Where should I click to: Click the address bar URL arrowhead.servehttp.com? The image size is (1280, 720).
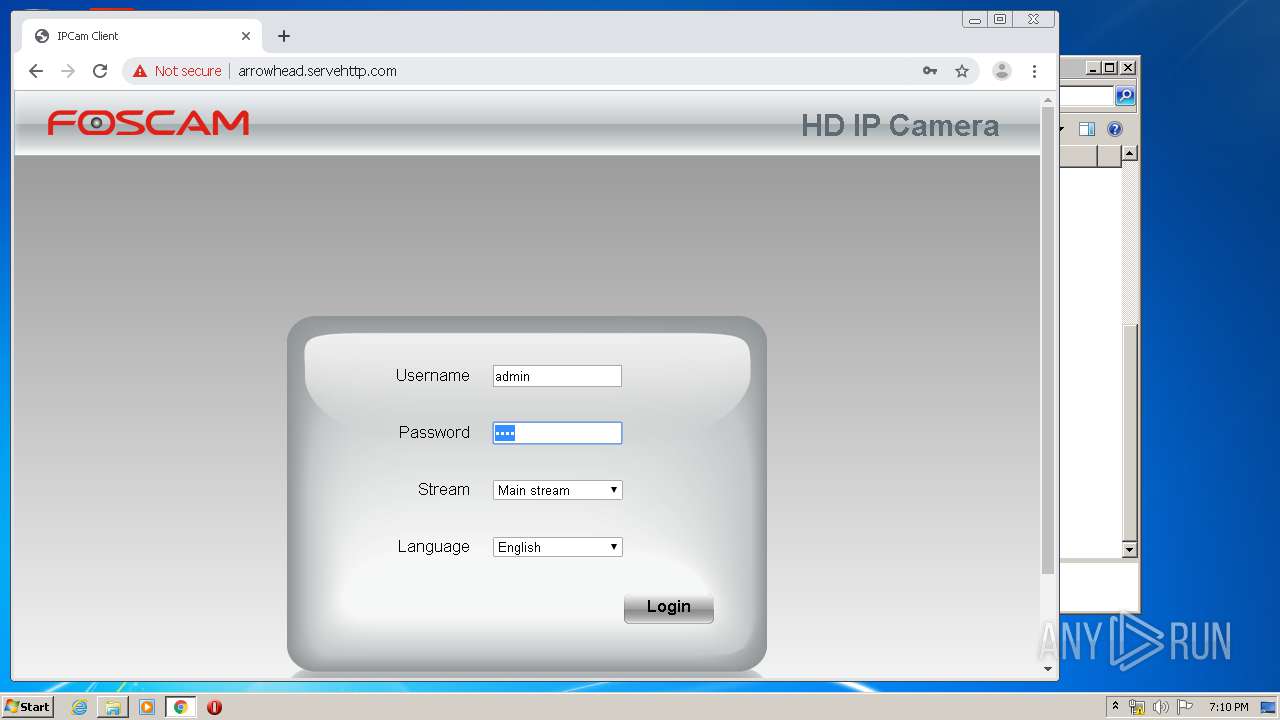point(317,71)
